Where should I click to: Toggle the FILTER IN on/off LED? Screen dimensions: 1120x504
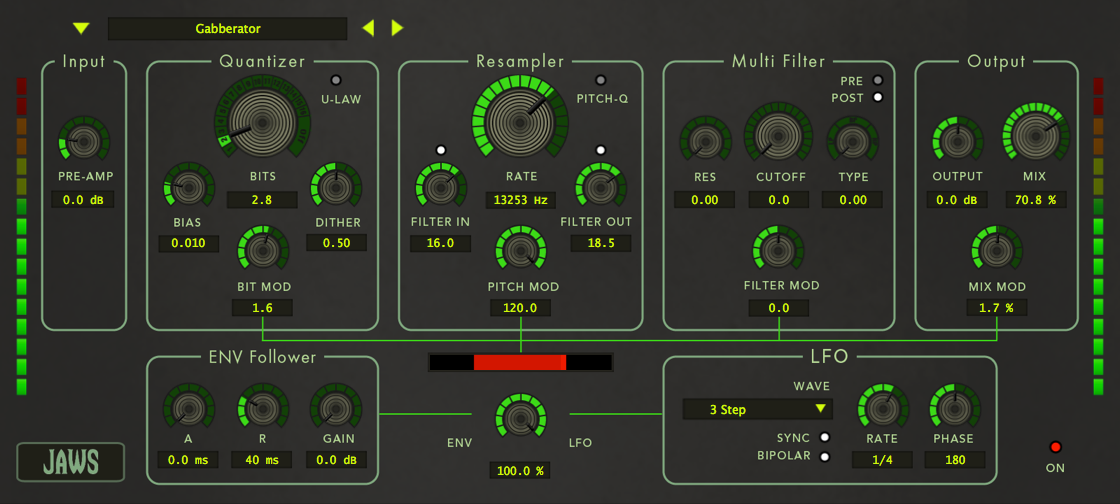(441, 150)
